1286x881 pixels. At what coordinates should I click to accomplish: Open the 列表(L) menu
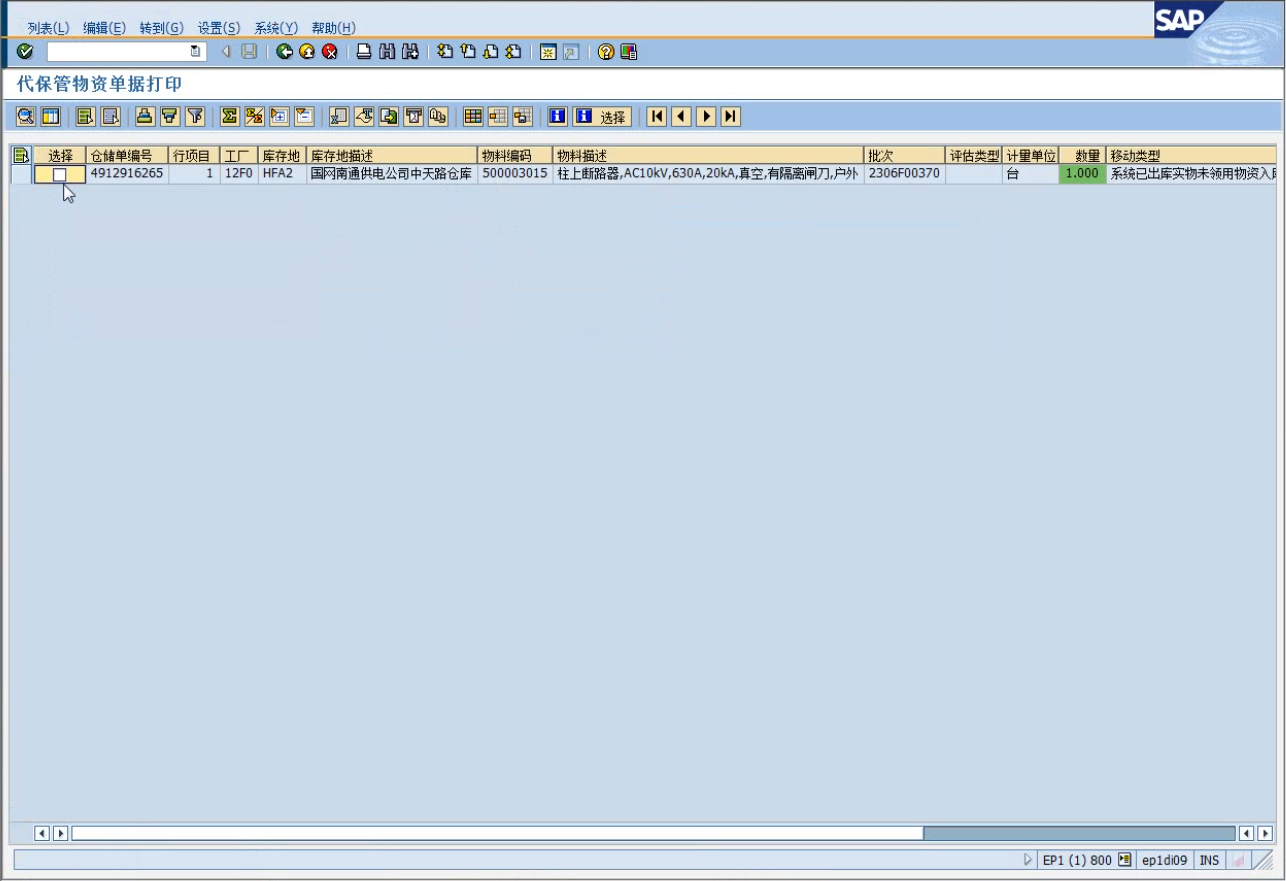48,28
